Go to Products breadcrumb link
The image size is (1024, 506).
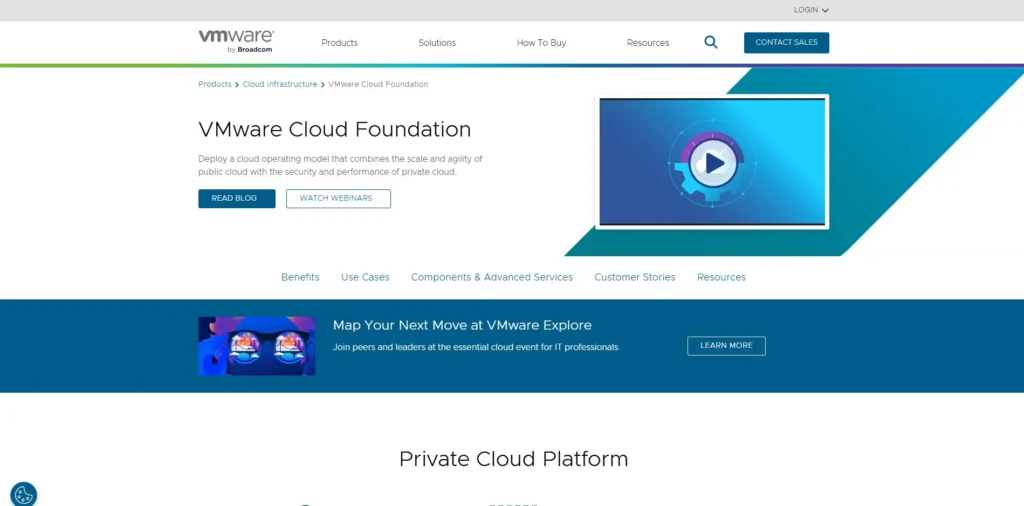(215, 84)
